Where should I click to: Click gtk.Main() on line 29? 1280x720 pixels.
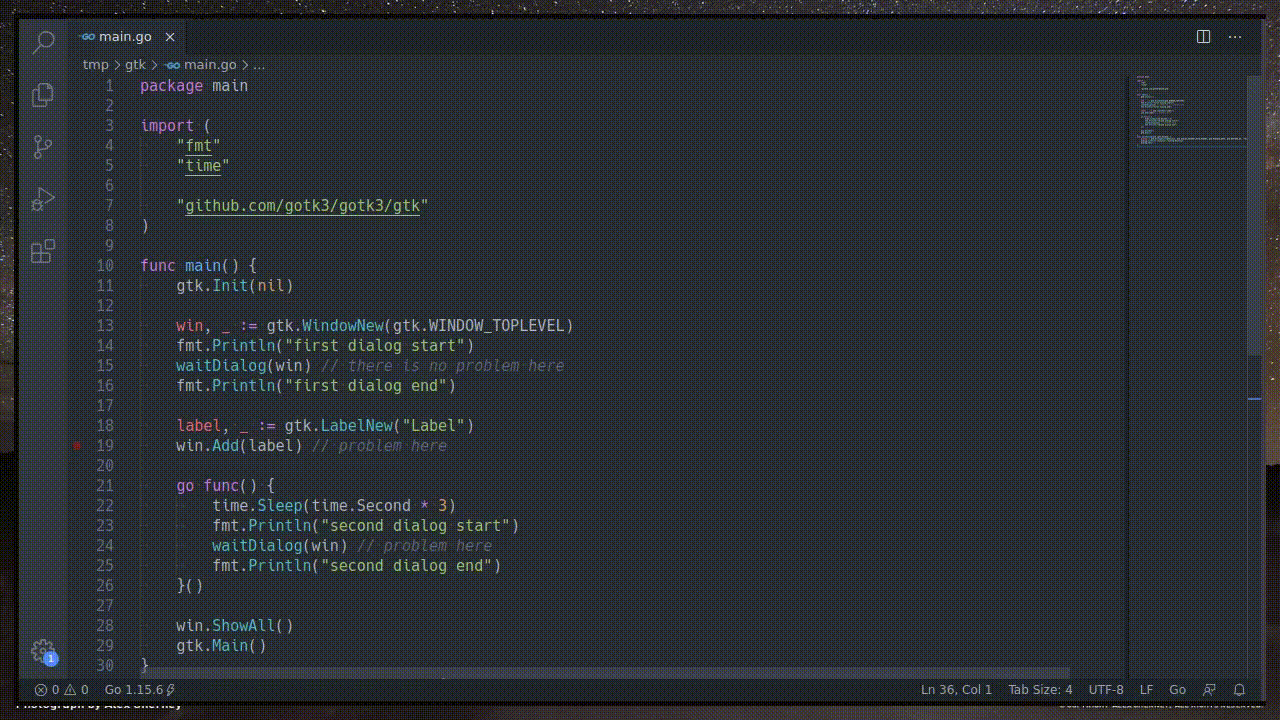pyautogui.click(x=221, y=646)
